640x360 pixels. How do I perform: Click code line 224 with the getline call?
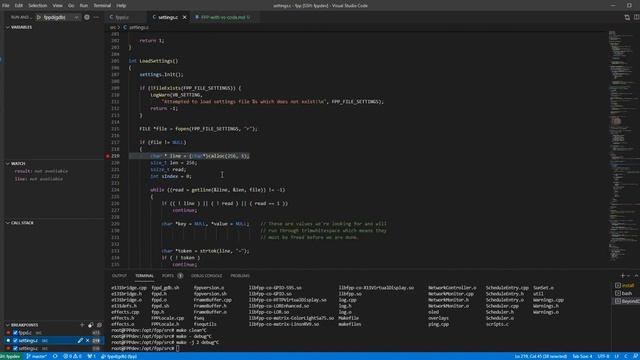(x=218, y=190)
